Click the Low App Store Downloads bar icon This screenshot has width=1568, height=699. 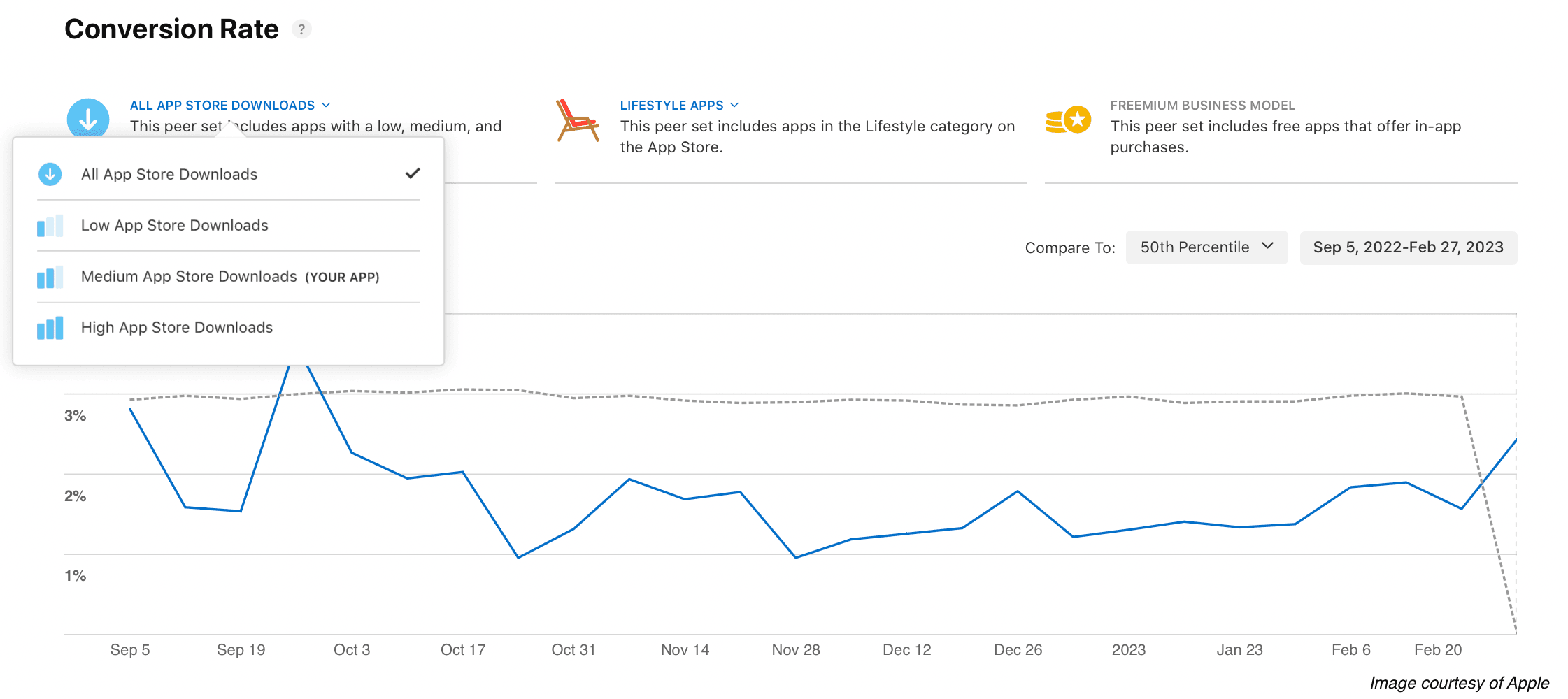pyautogui.click(x=50, y=225)
